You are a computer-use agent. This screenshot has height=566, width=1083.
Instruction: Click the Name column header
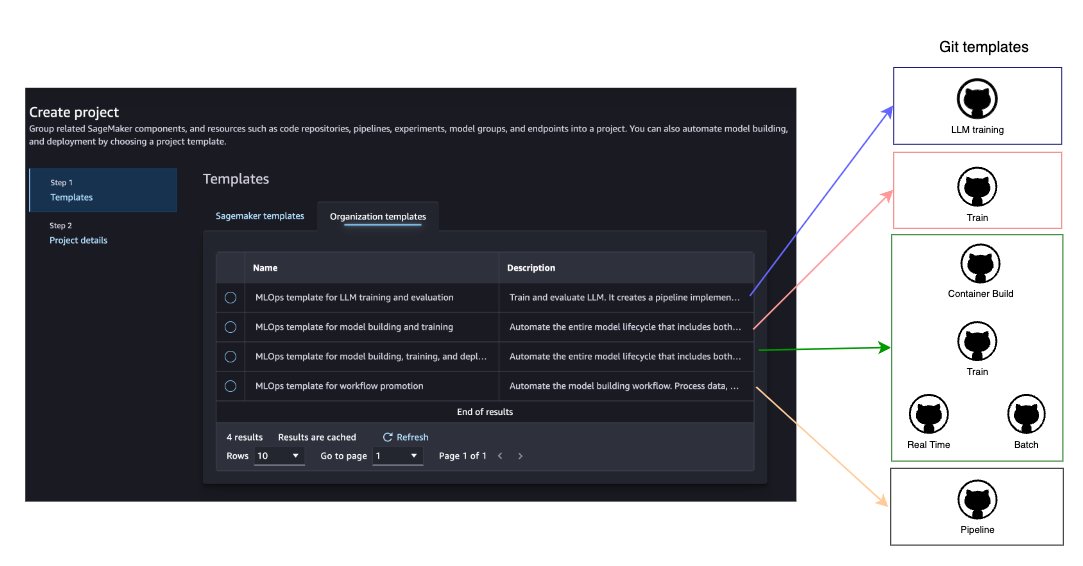265,268
